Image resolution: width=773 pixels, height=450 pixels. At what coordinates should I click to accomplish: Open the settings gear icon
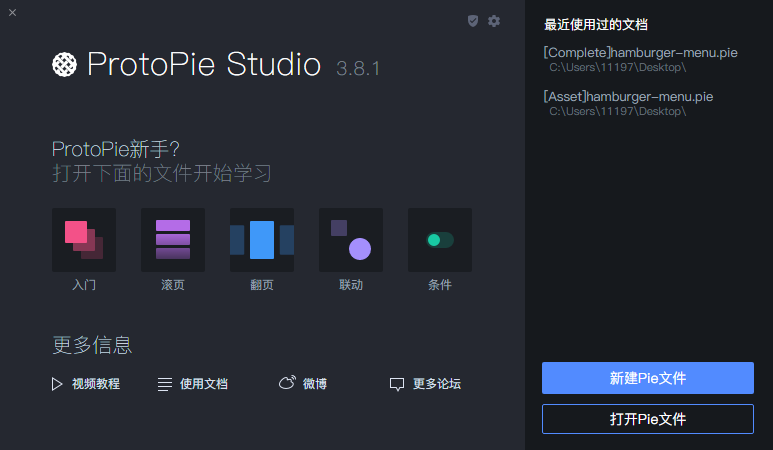[493, 21]
